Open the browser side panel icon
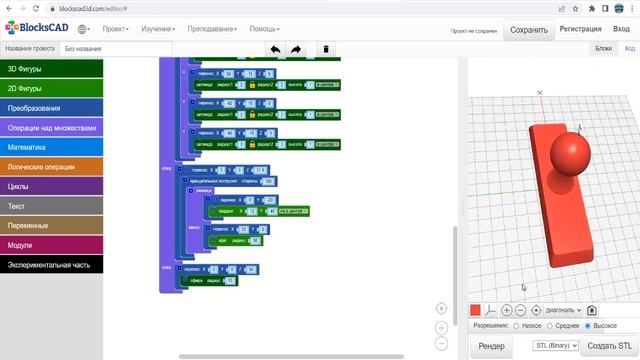Screen dimensions: 640x360 click(x=605, y=9)
